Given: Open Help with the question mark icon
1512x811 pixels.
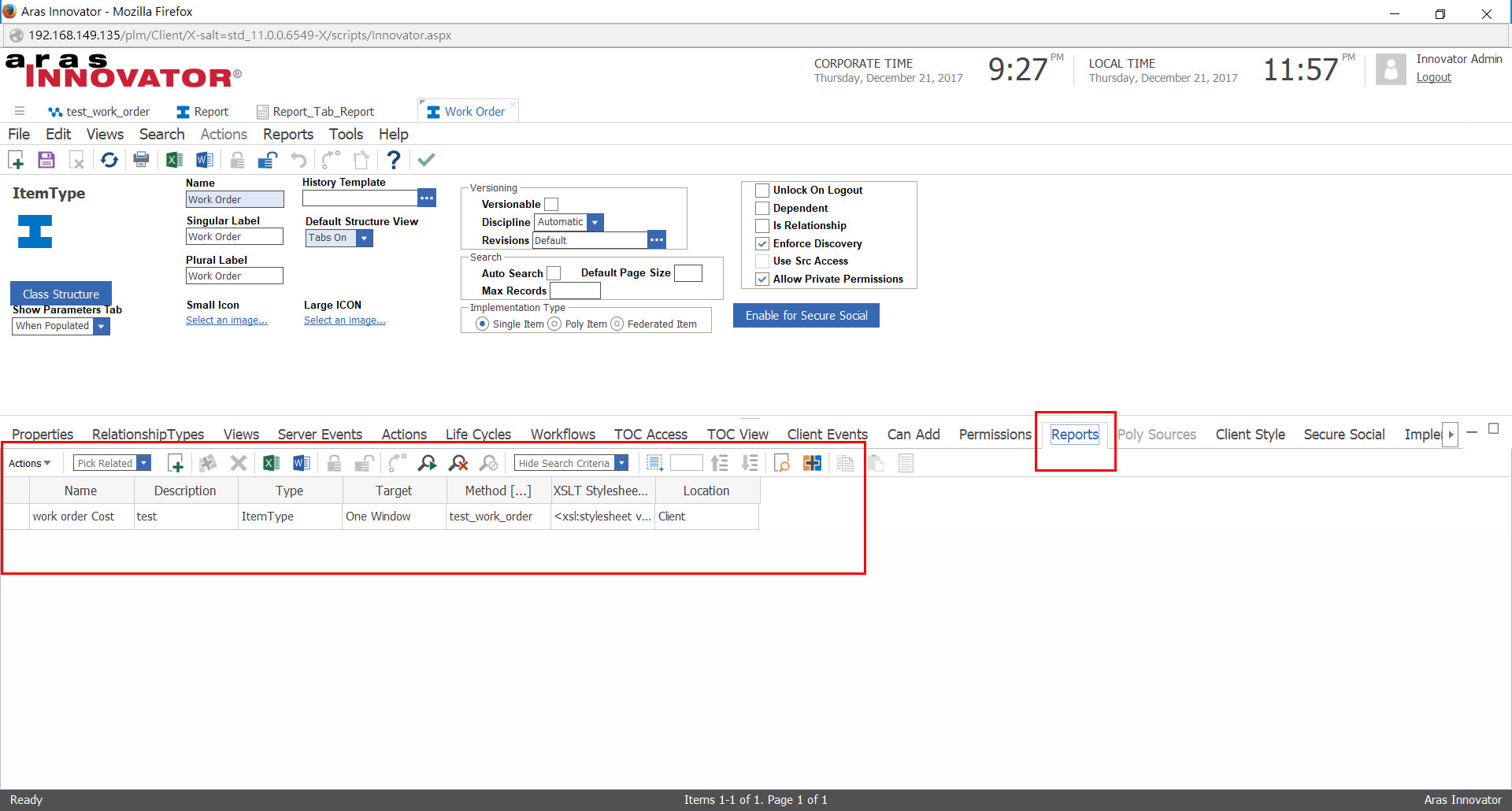Looking at the screenshot, I should point(394,160).
